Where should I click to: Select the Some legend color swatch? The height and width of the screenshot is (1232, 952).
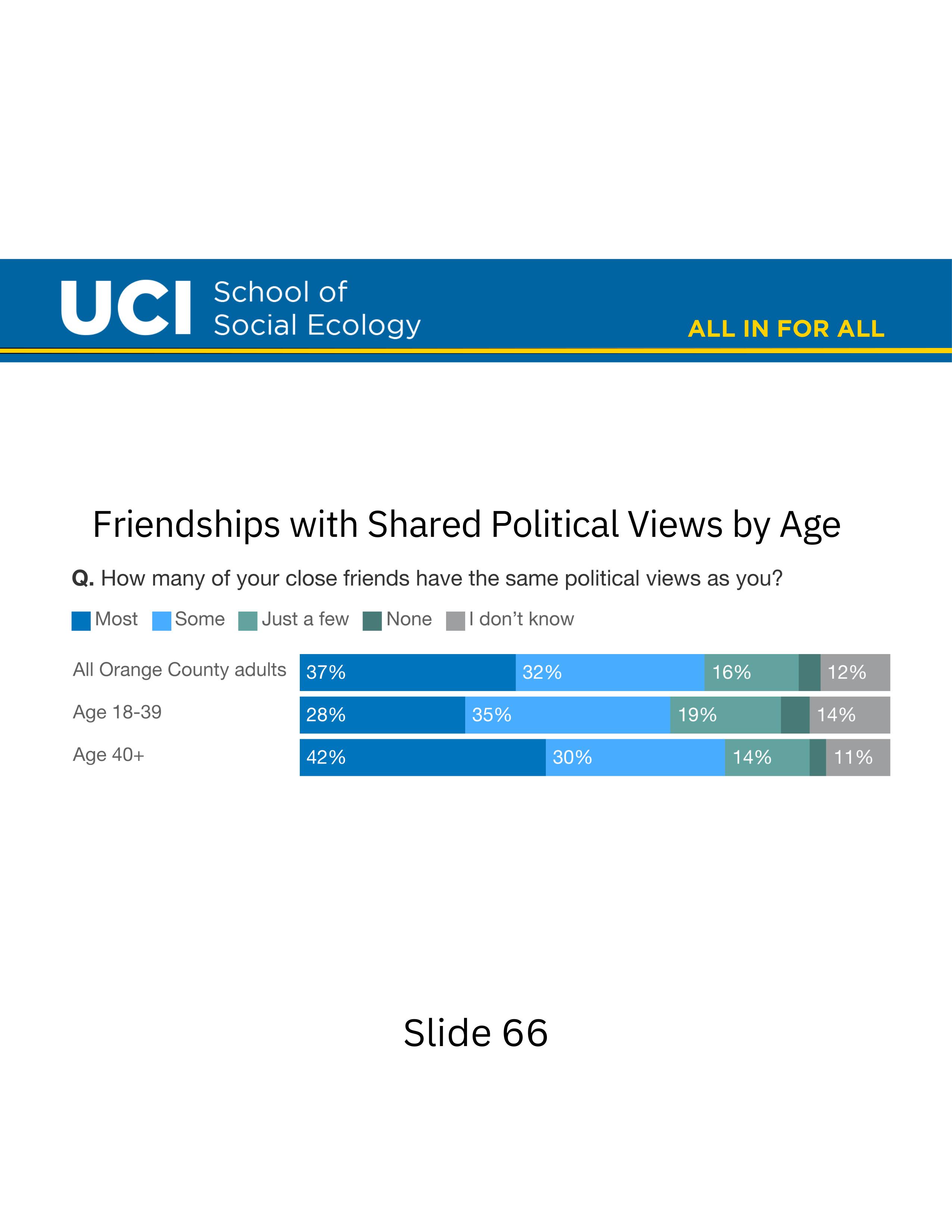pos(162,621)
